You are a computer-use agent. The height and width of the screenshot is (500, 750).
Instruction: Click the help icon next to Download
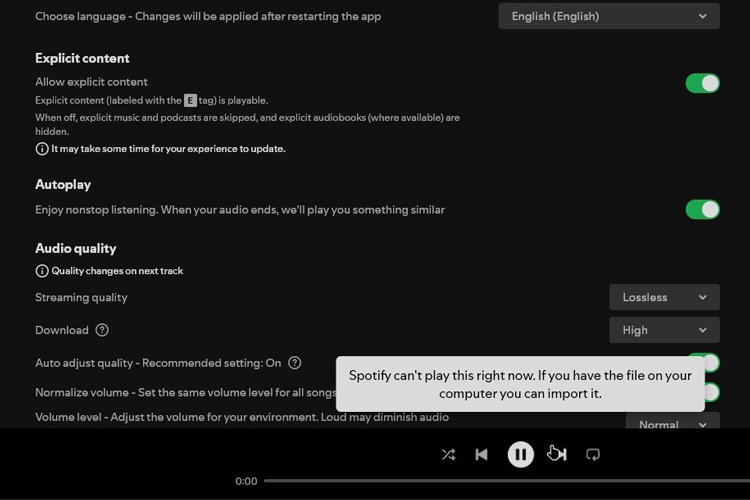pyautogui.click(x=102, y=330)
